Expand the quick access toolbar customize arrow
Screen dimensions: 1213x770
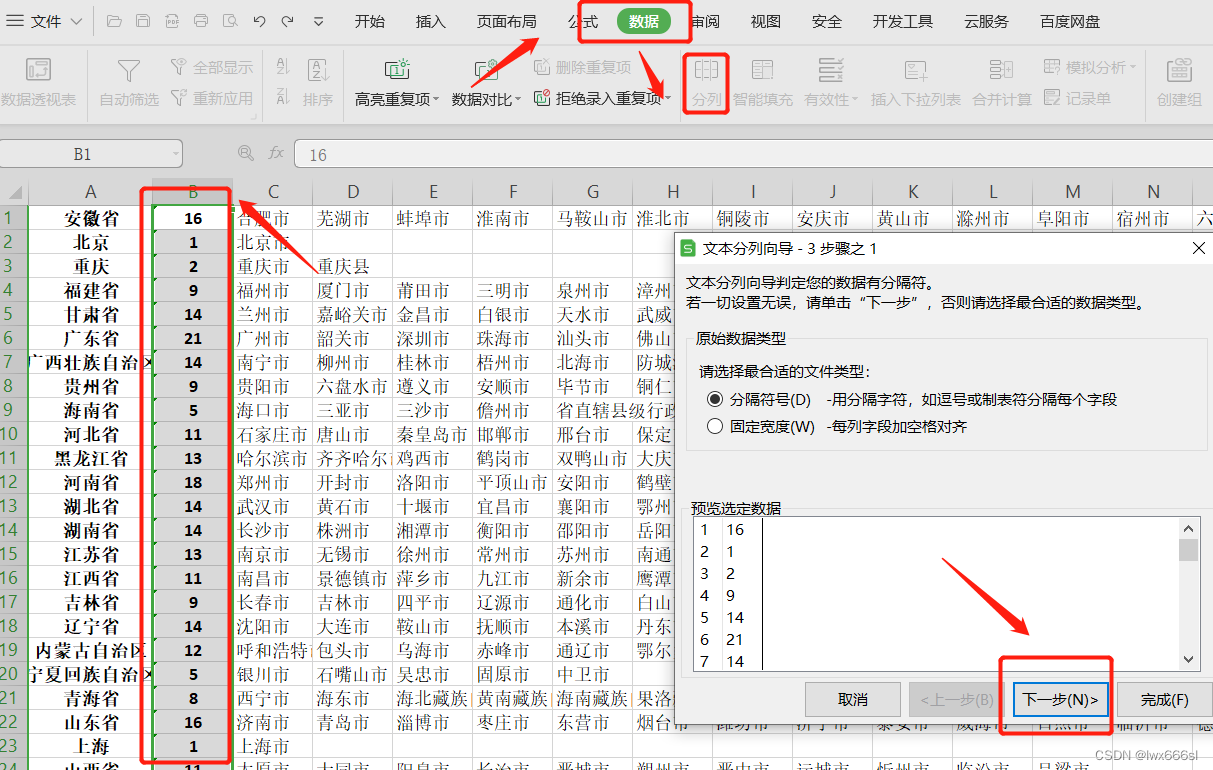318,21
